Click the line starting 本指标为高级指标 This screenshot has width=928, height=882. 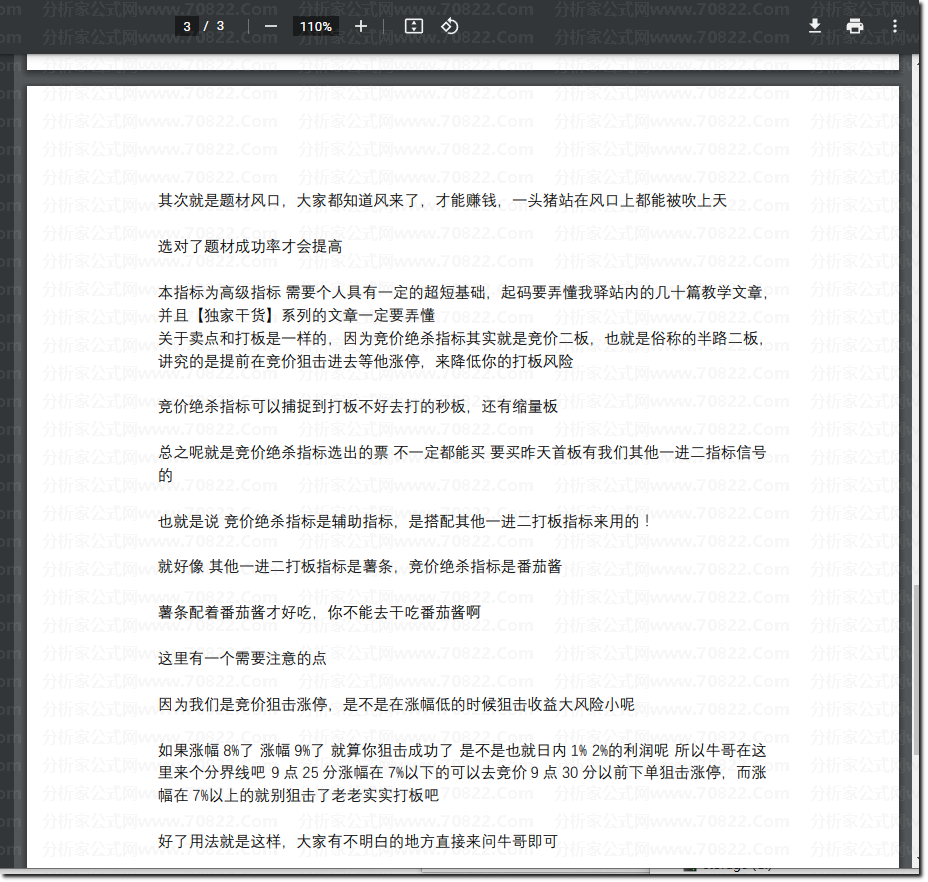click(x=463, y=292)
